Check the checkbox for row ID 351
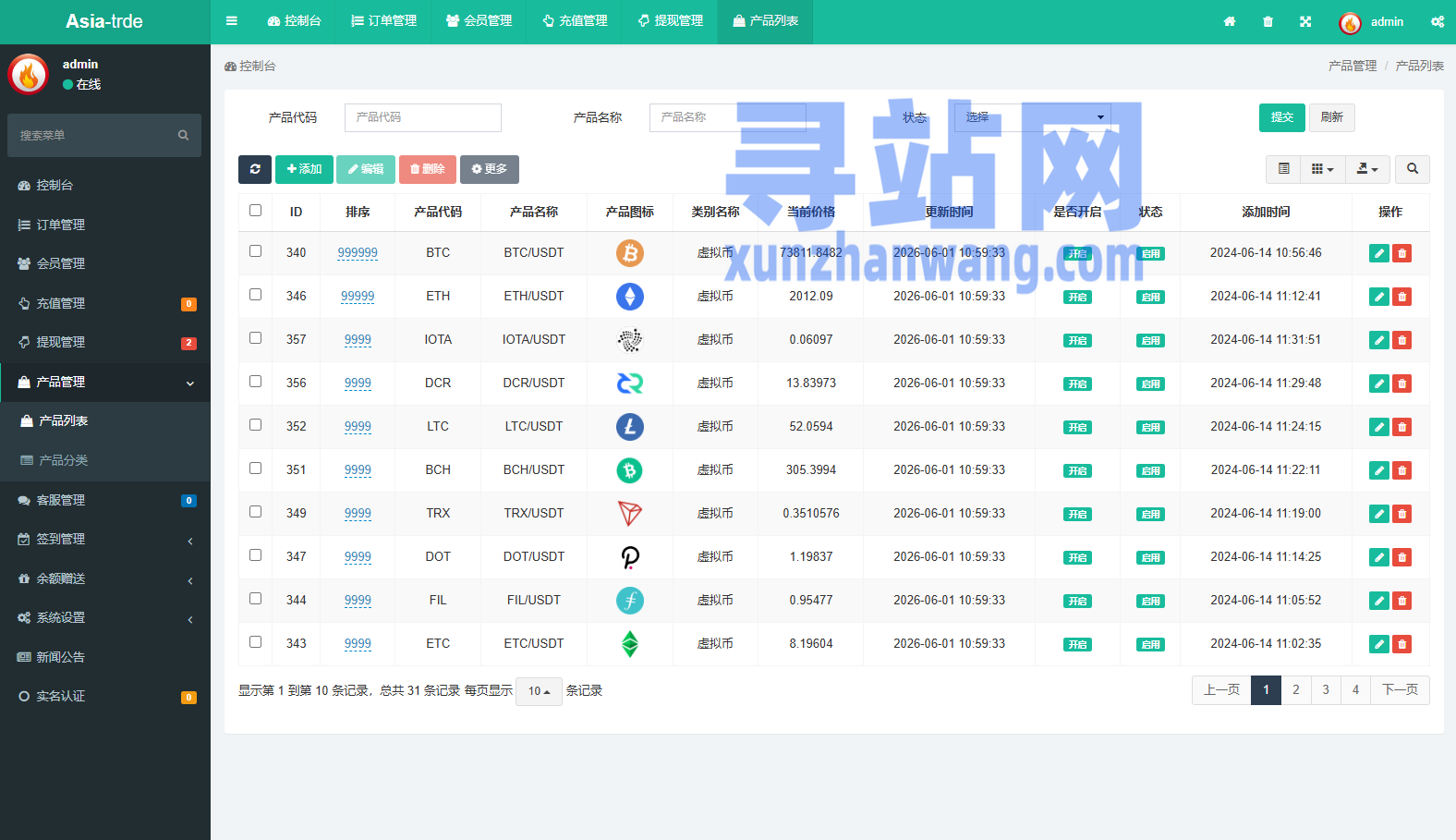This screenshot has width=1456, height=840. tap(255, 469)
